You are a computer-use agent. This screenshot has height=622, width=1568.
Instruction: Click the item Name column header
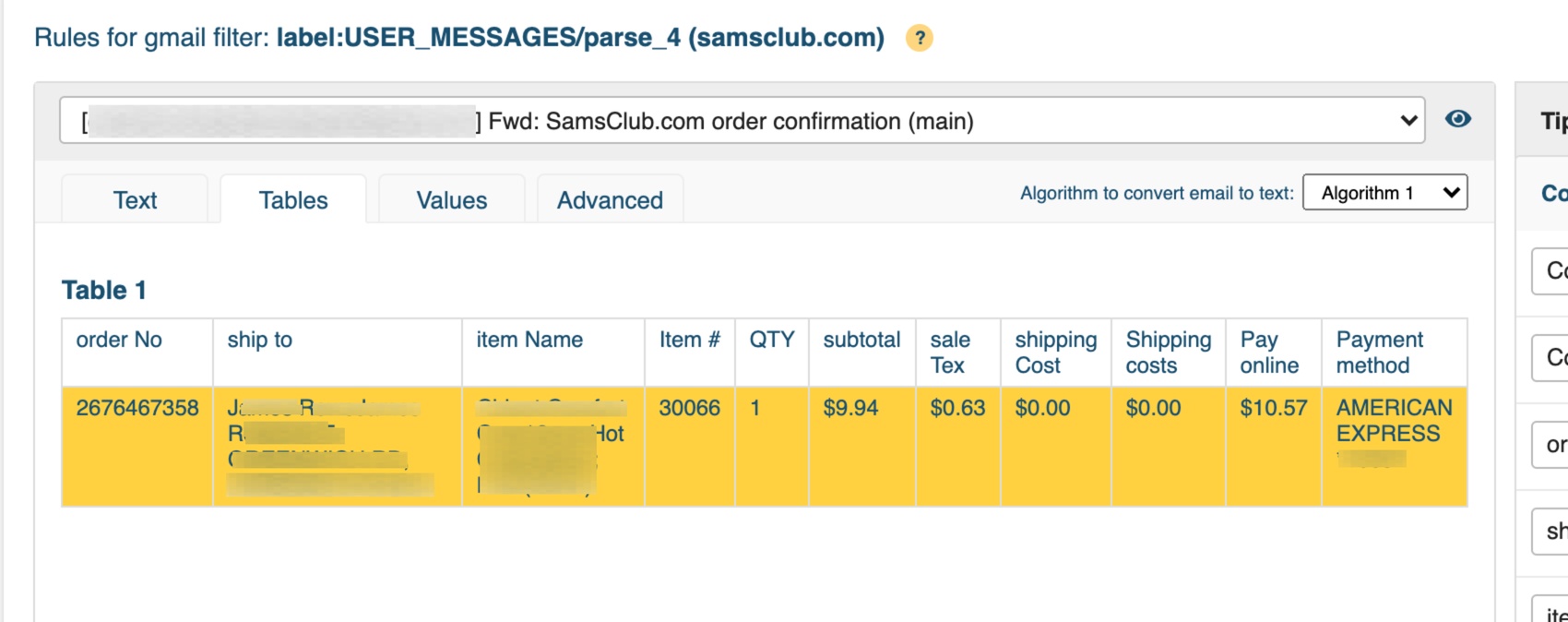[529, 340]
